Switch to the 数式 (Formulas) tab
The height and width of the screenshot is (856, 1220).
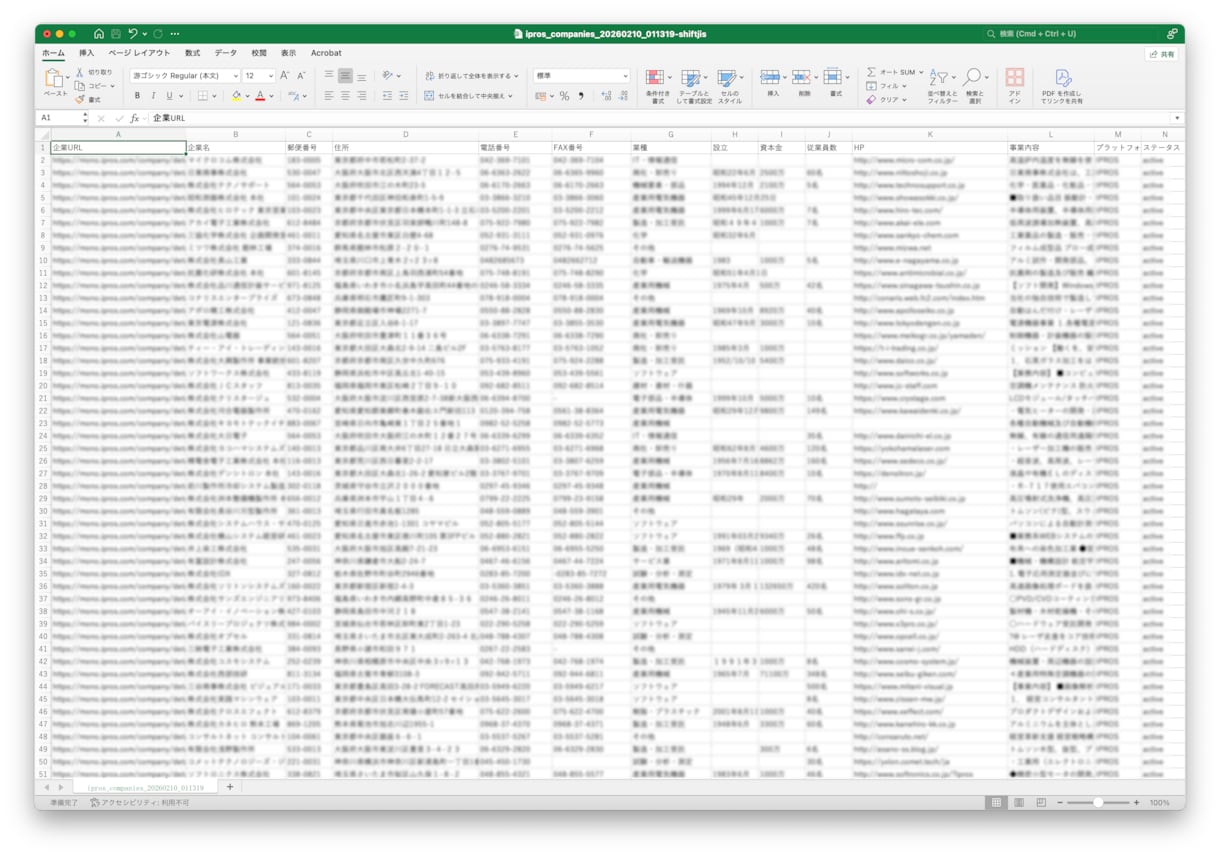192,53
